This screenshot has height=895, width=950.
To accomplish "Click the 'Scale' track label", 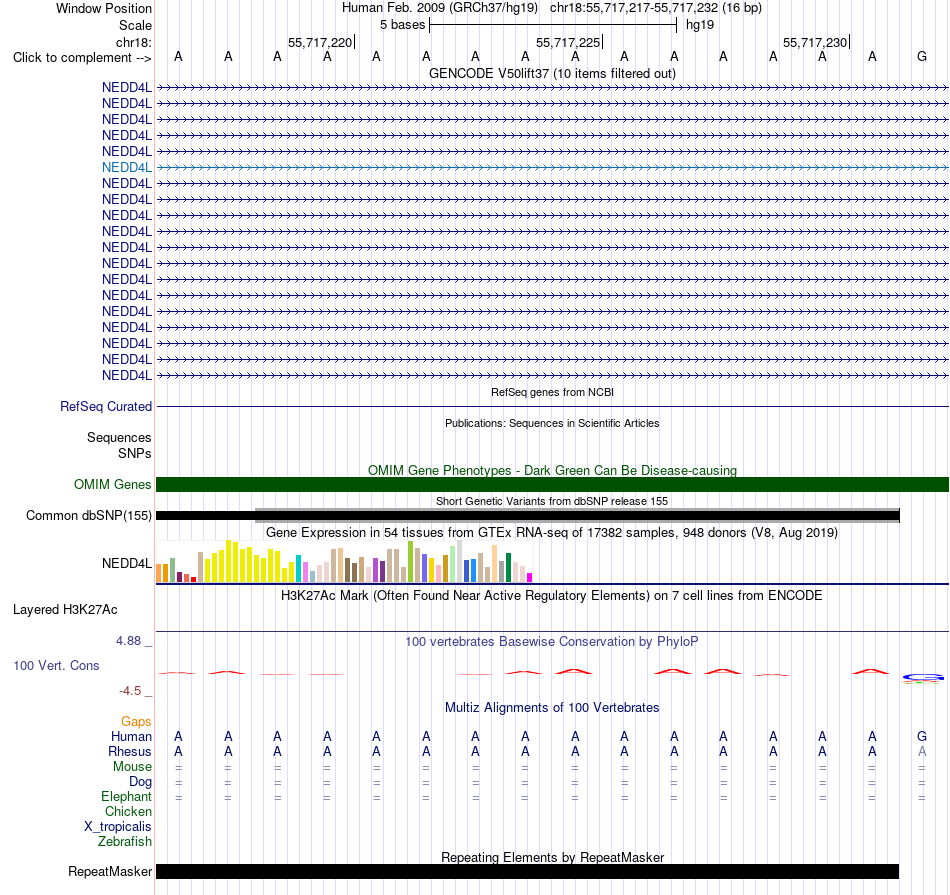I will [x=135, y=25].
